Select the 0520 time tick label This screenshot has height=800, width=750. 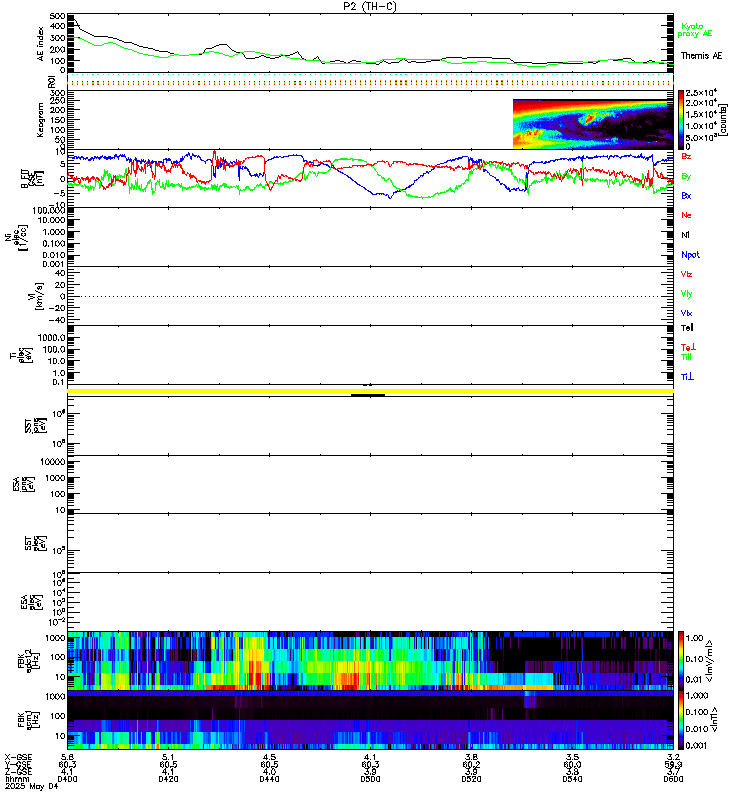(471, 779)
